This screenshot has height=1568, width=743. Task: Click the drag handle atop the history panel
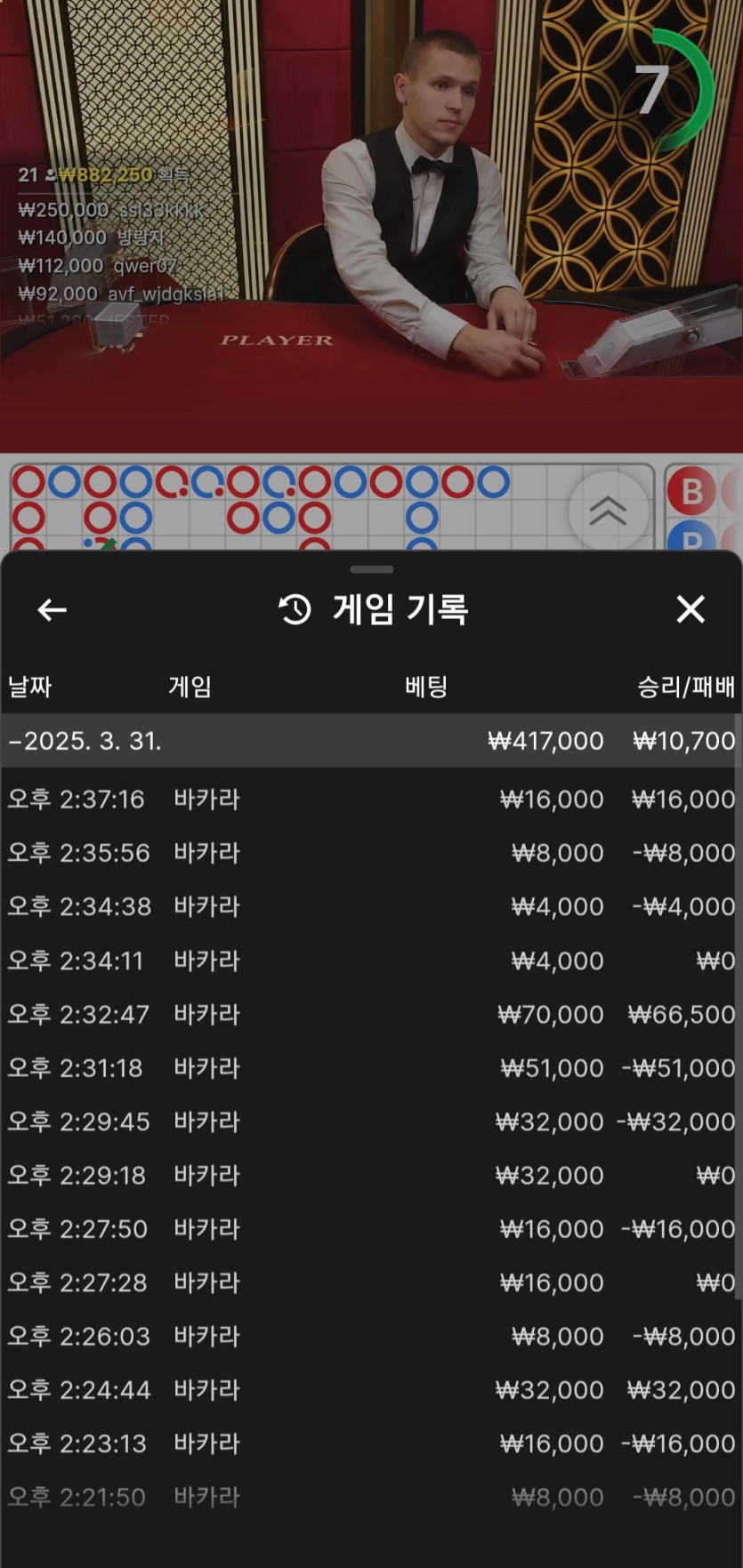coord(371,569)
